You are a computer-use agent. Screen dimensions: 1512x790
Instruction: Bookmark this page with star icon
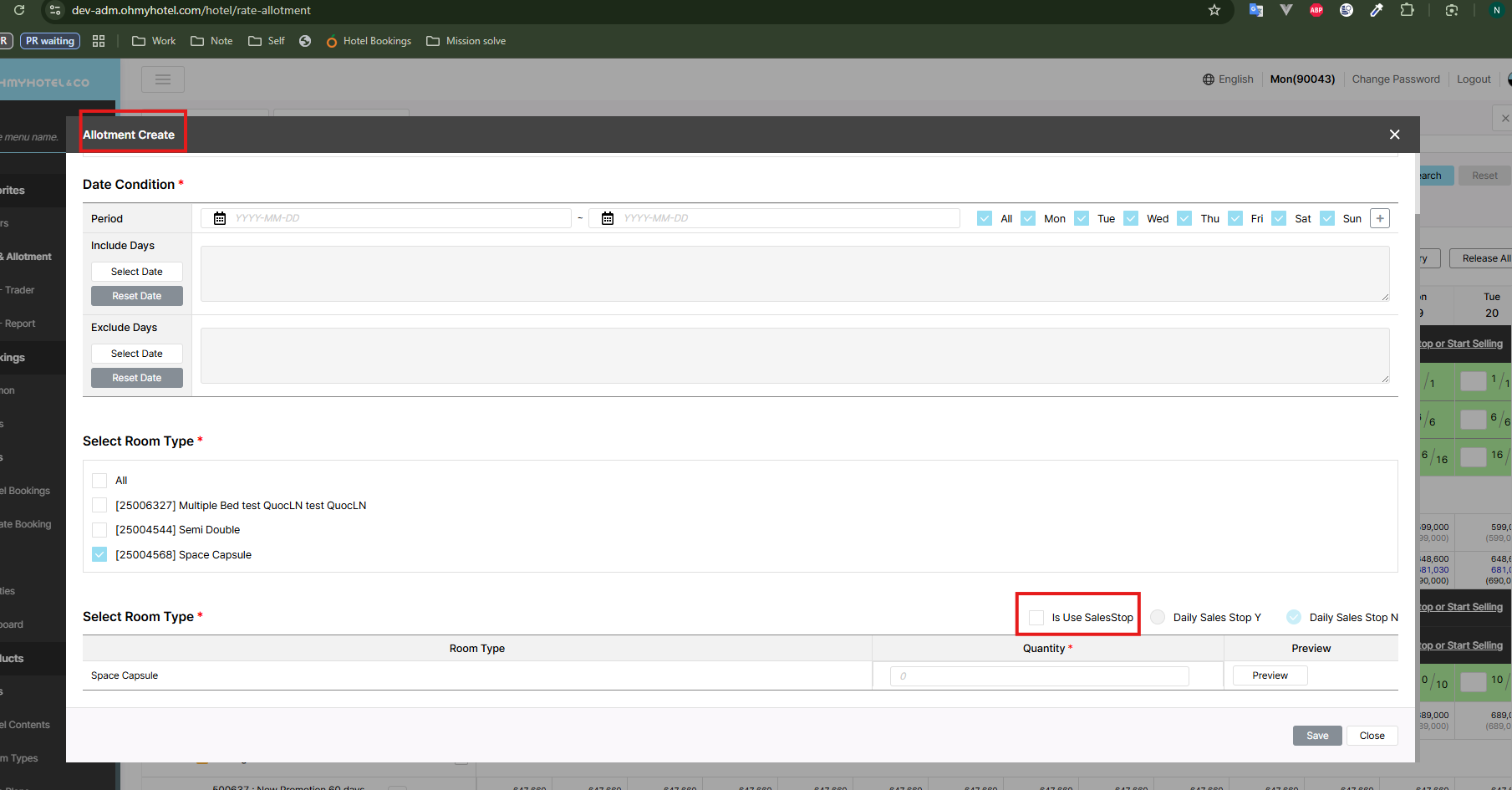coord(1214,10)
